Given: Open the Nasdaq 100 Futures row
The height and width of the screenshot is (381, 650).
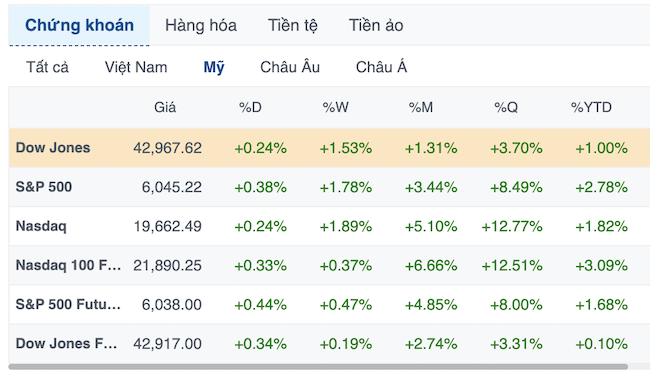Looking at the screenshot, I should tap(330, 265).
